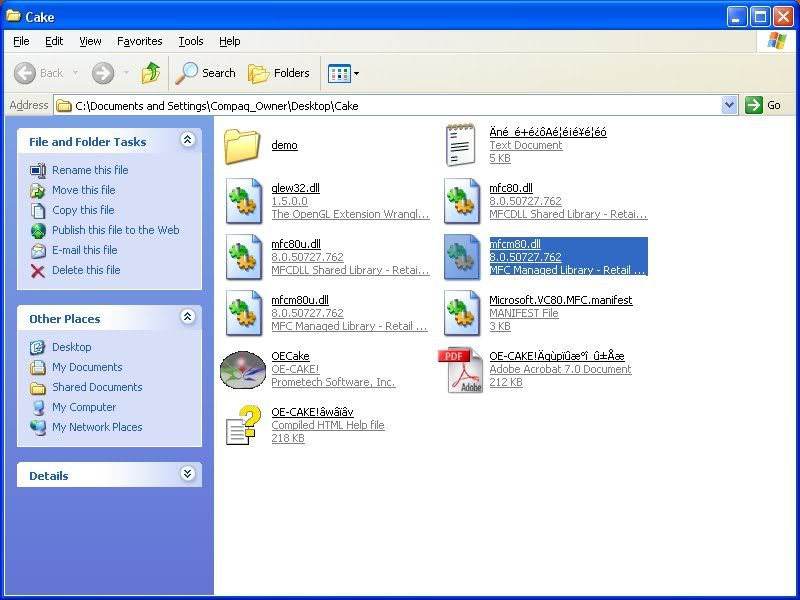Click the Rename this file icon
Viewport: 800px width, 600px height.
[x=38, y=170]
